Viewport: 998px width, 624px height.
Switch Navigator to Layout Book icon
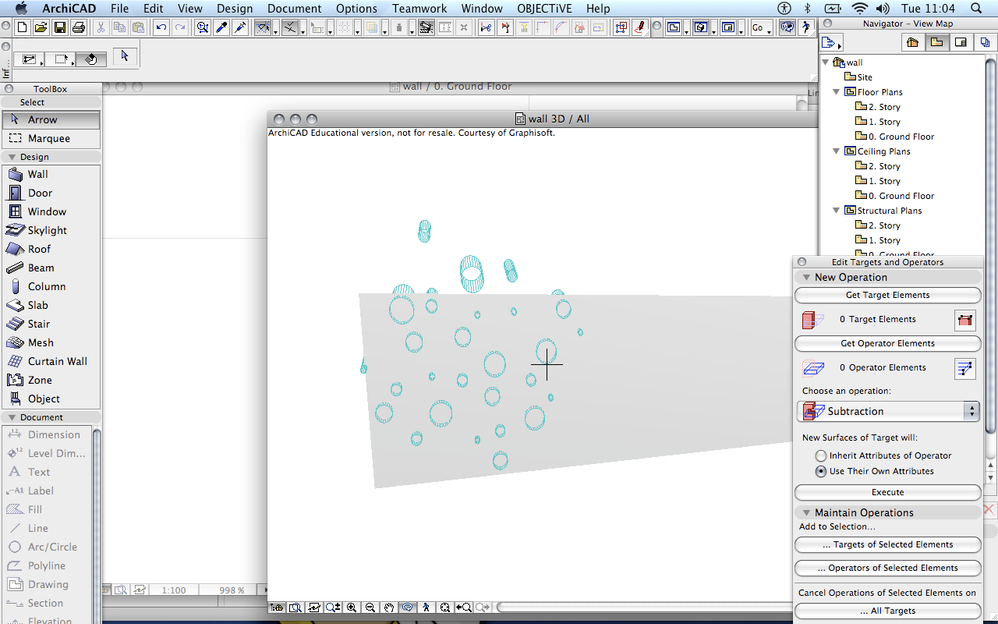click(x=961, y=42)
